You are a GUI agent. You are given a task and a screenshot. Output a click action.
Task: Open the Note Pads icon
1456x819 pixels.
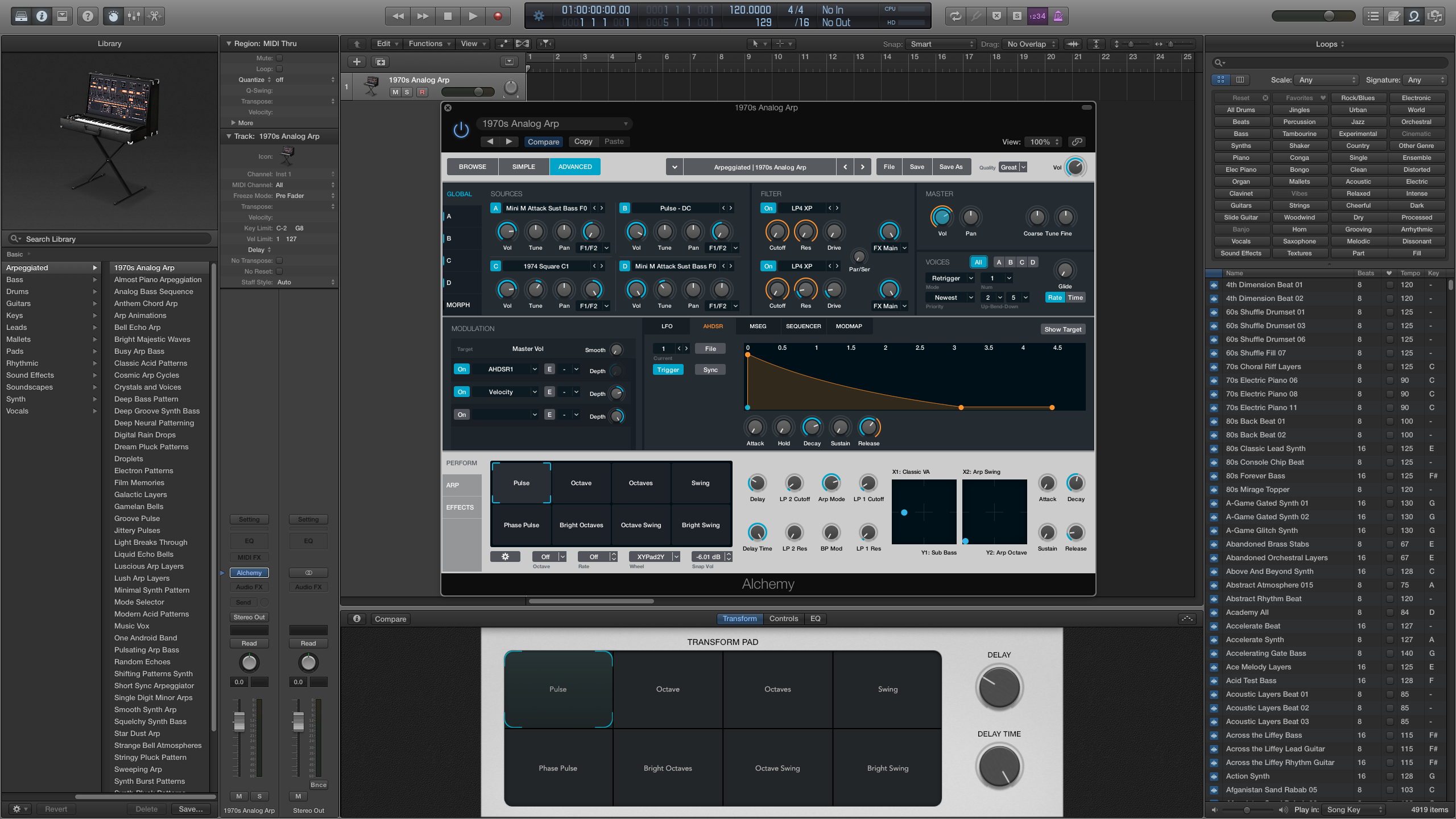1395,16
